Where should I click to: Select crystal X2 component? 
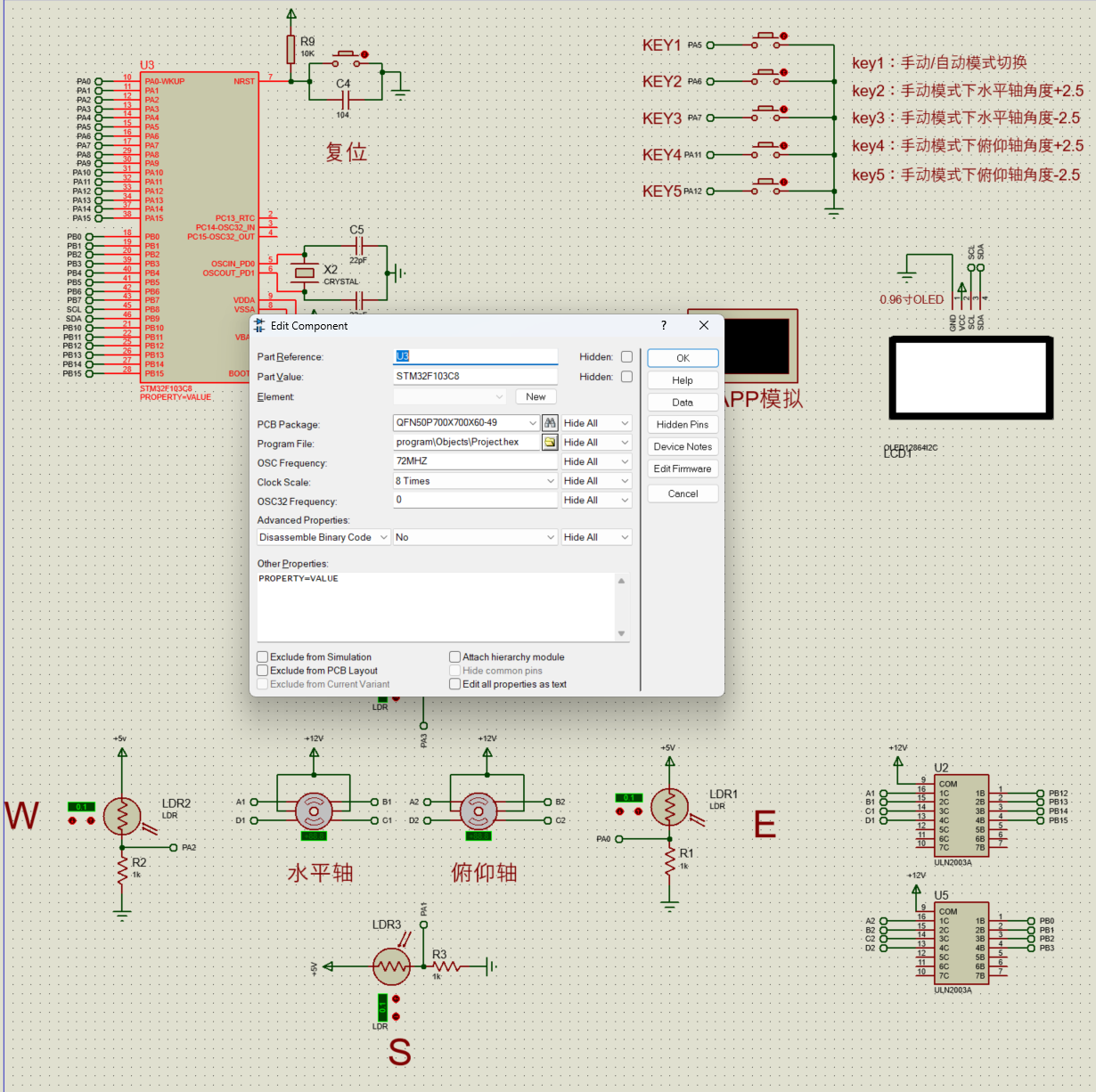[x=305, y=273]
